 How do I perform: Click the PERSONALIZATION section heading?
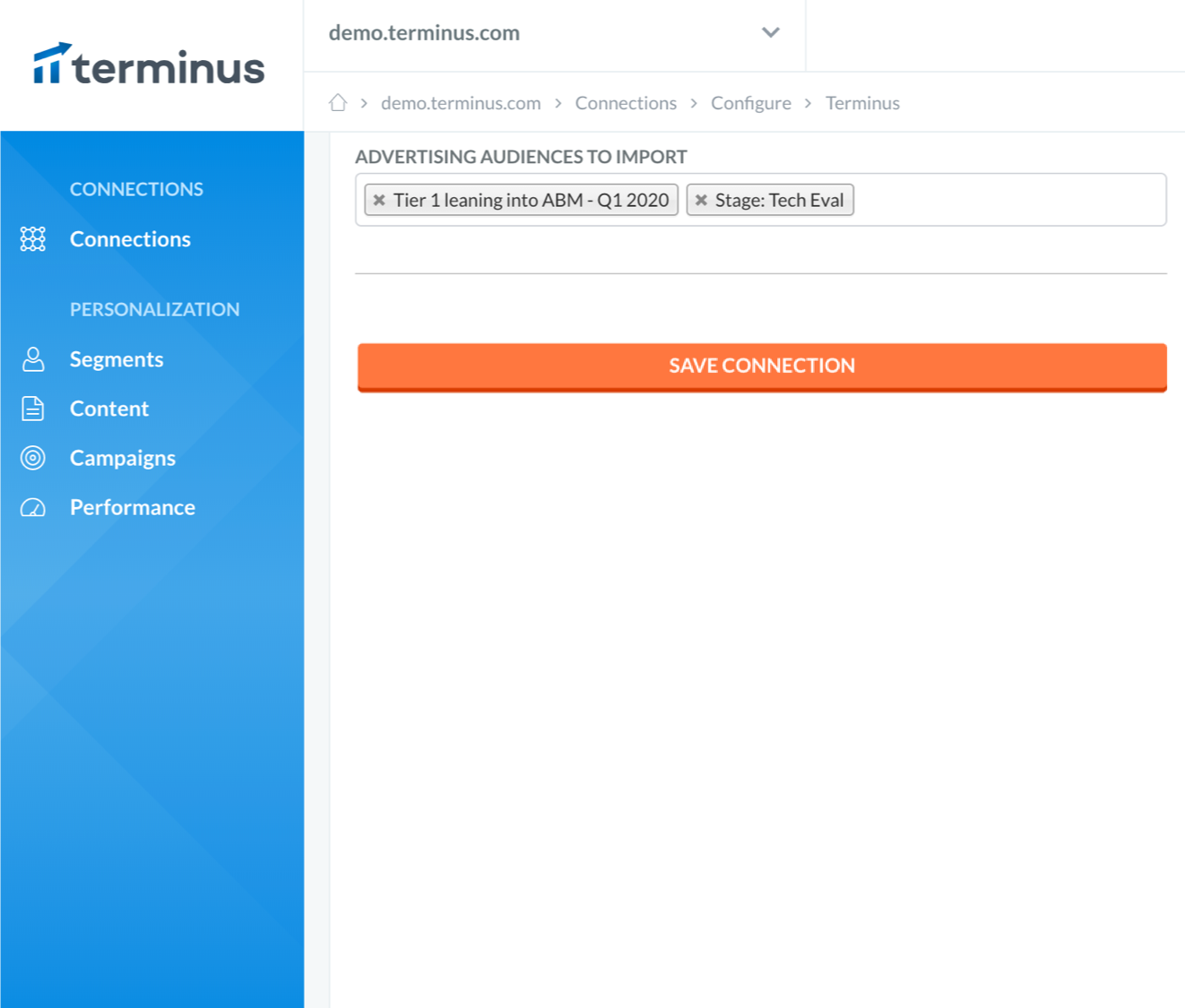click(x=155, y=309)
